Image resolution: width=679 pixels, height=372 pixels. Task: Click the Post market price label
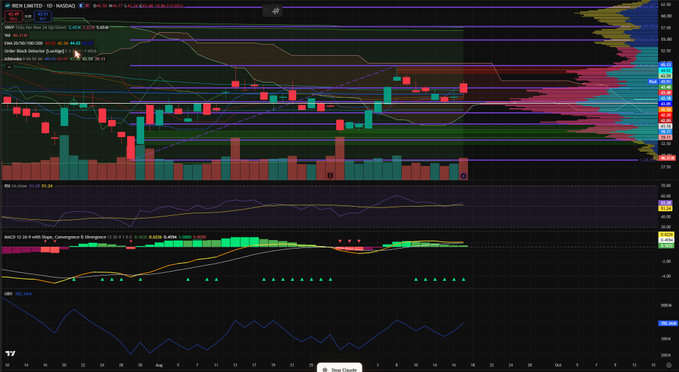point(653,81)
